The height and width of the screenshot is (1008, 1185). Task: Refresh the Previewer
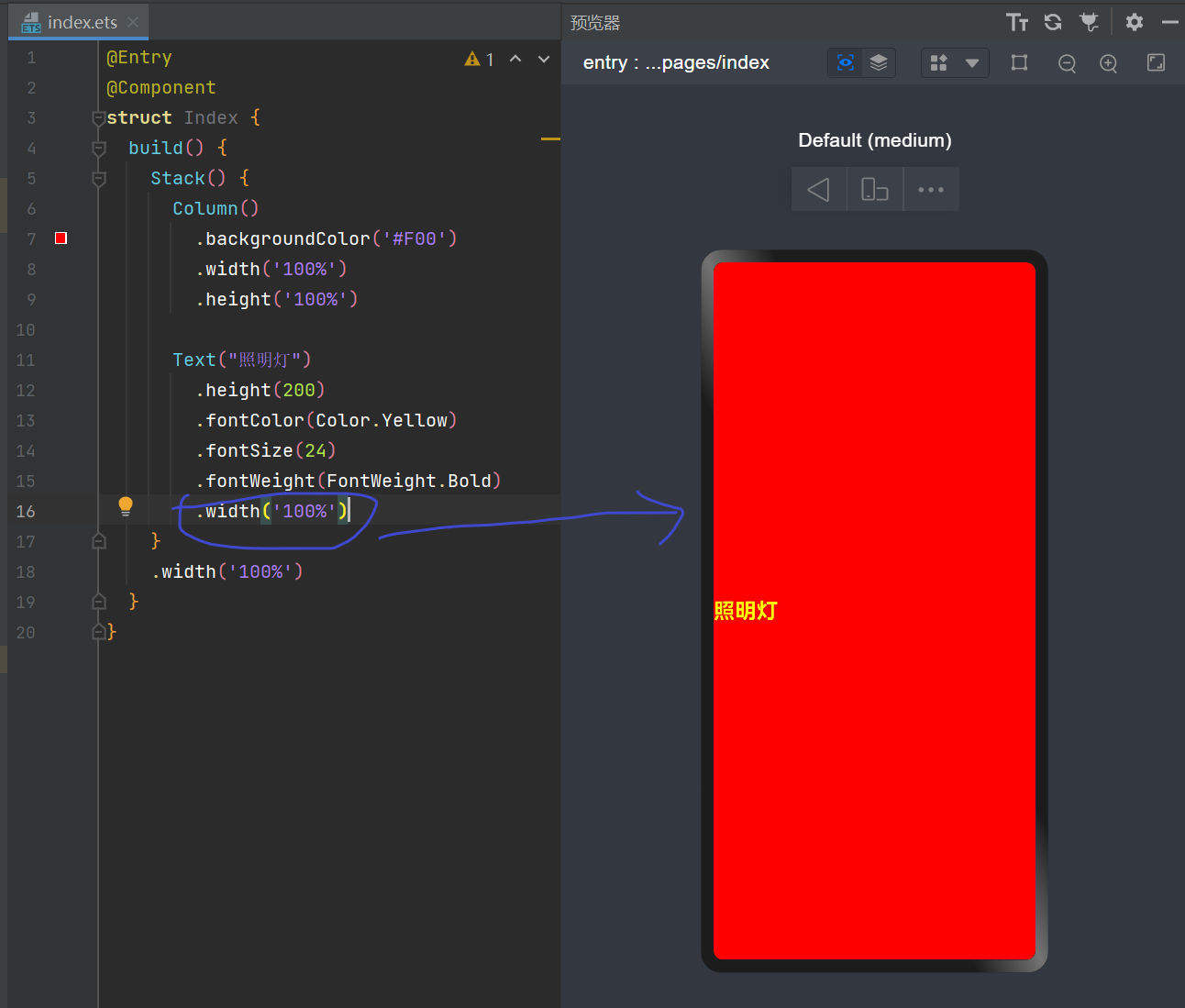[1053, 22]
